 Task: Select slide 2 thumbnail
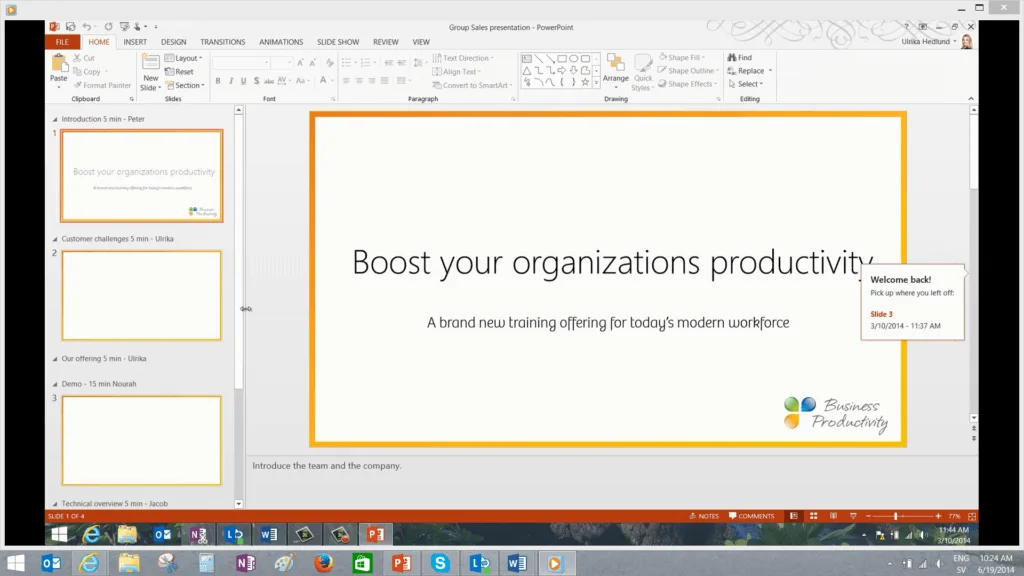point(142,295)
